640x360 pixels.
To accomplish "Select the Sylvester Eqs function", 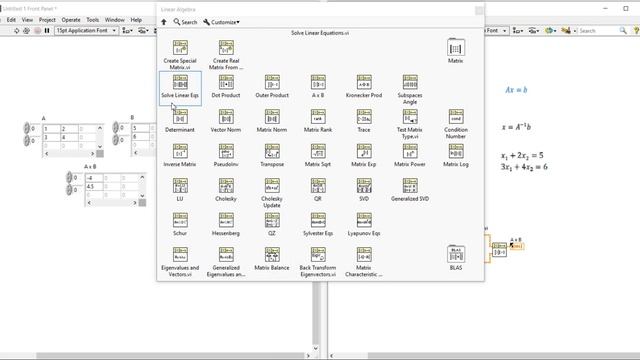I will (318, 220).
